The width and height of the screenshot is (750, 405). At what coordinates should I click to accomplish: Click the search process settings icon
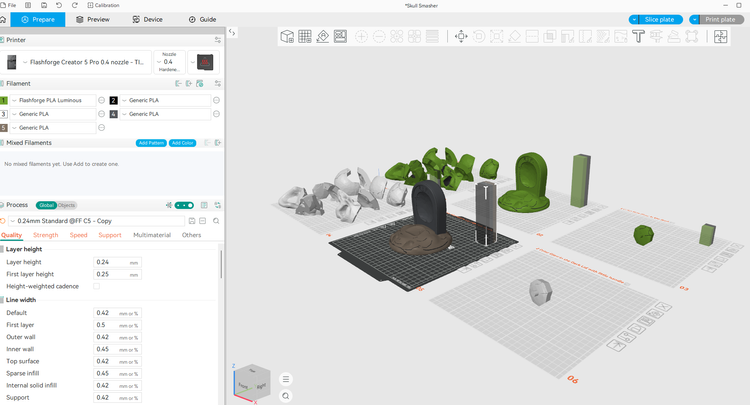216,221
